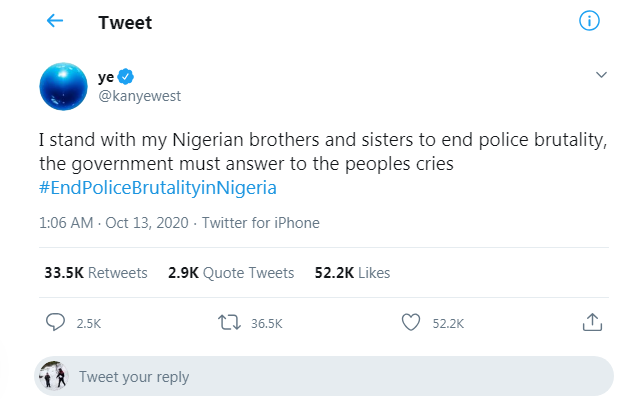Open the @kanyewest handle
Image resolution: width=629 pixels, height=418 pixels.
pos(139,96)
